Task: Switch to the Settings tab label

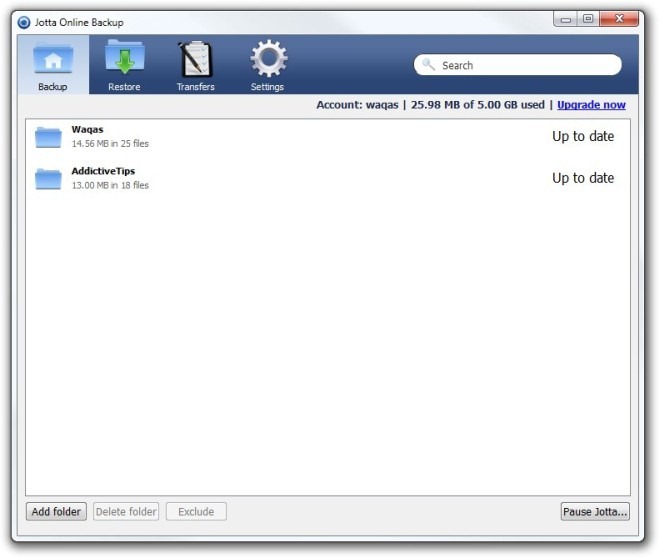Action: coord(267,87)
